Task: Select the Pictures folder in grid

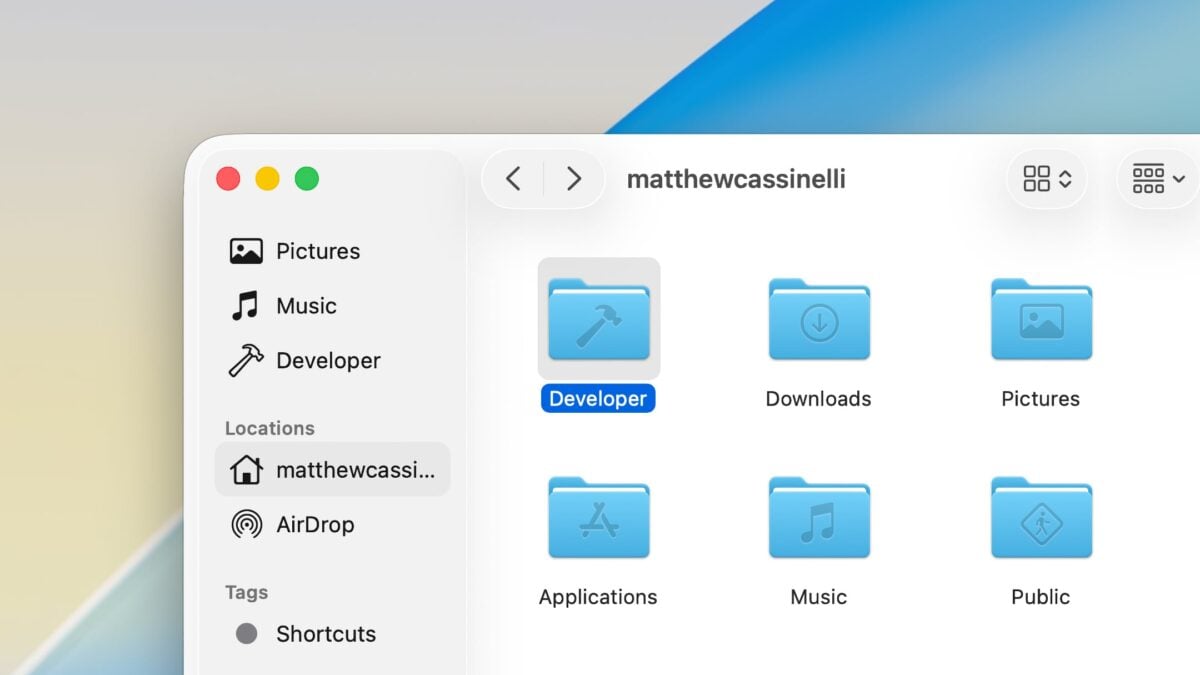Action: click(1040, 320)
